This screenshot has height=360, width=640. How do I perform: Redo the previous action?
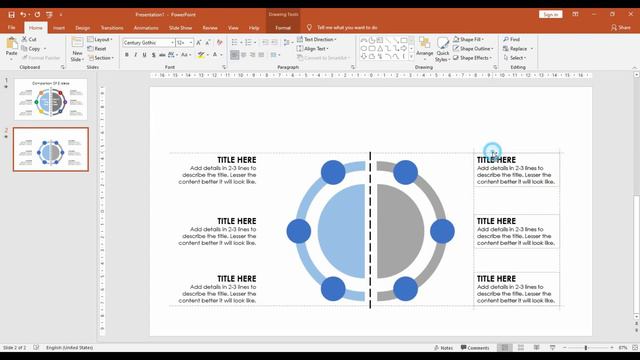coord(37,15)
